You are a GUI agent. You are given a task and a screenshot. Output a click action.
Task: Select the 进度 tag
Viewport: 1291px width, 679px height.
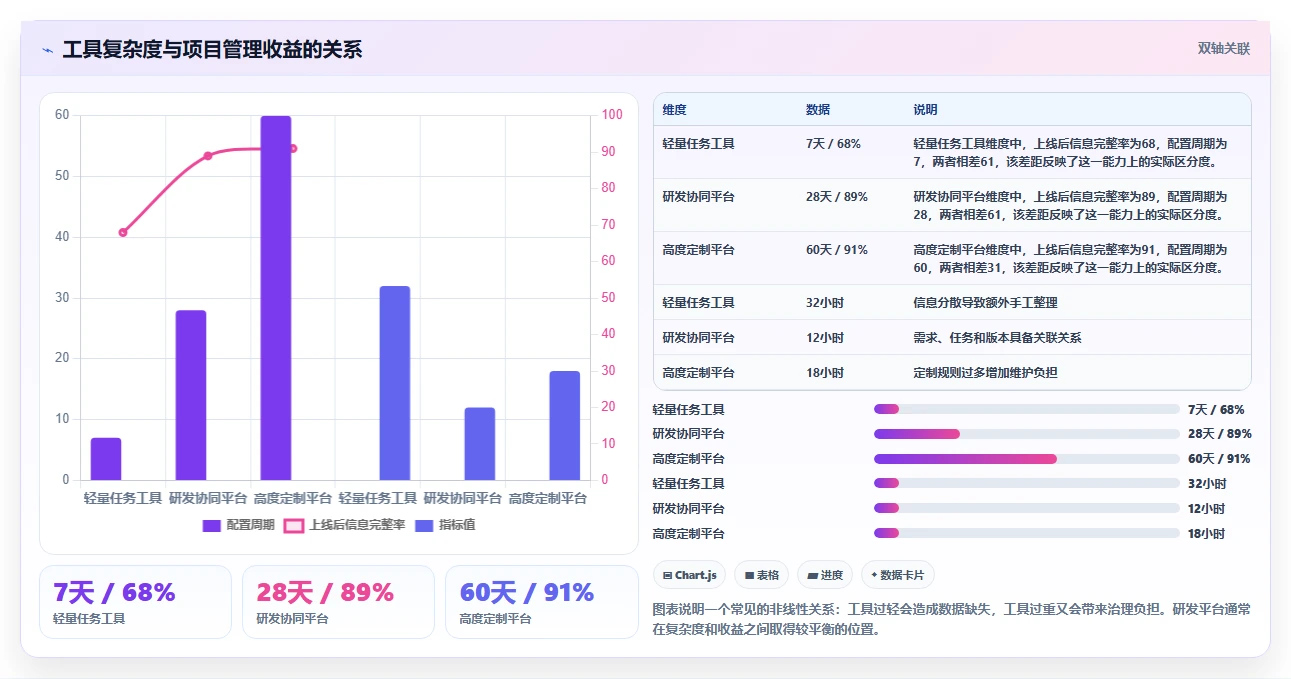pos(825,575)
